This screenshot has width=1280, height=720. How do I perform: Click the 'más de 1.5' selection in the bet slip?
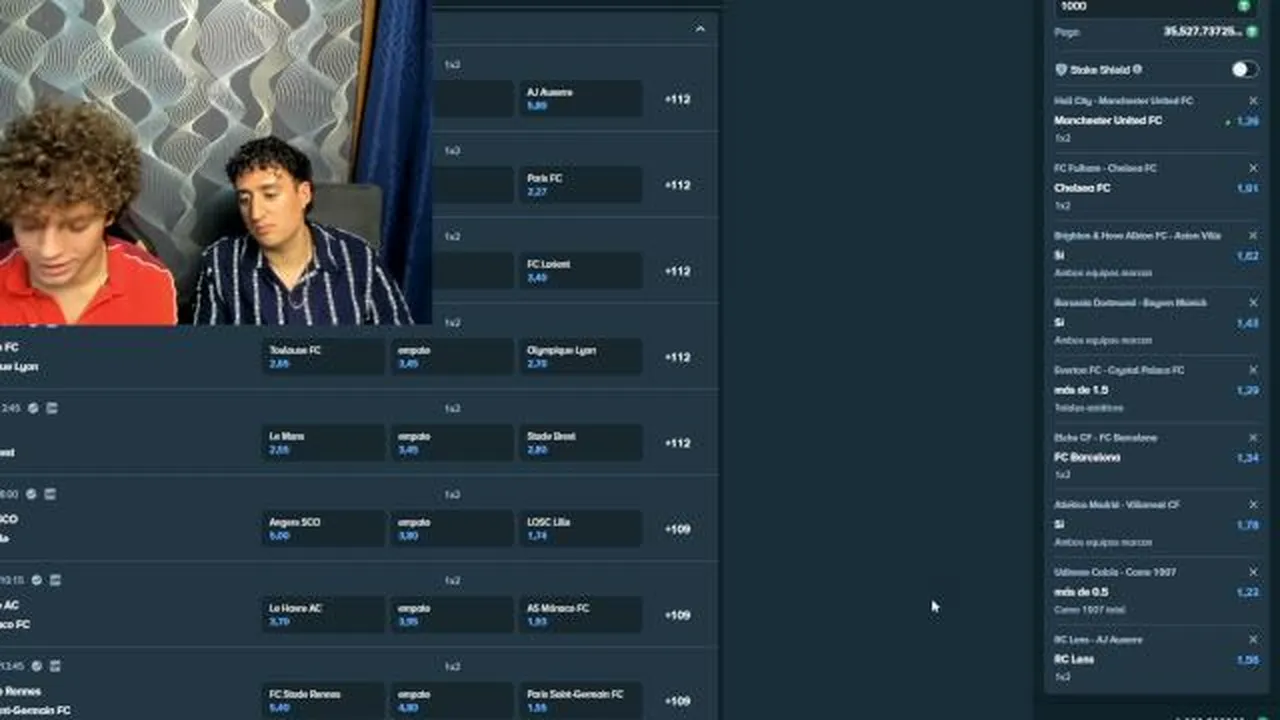pos(1081,390)
